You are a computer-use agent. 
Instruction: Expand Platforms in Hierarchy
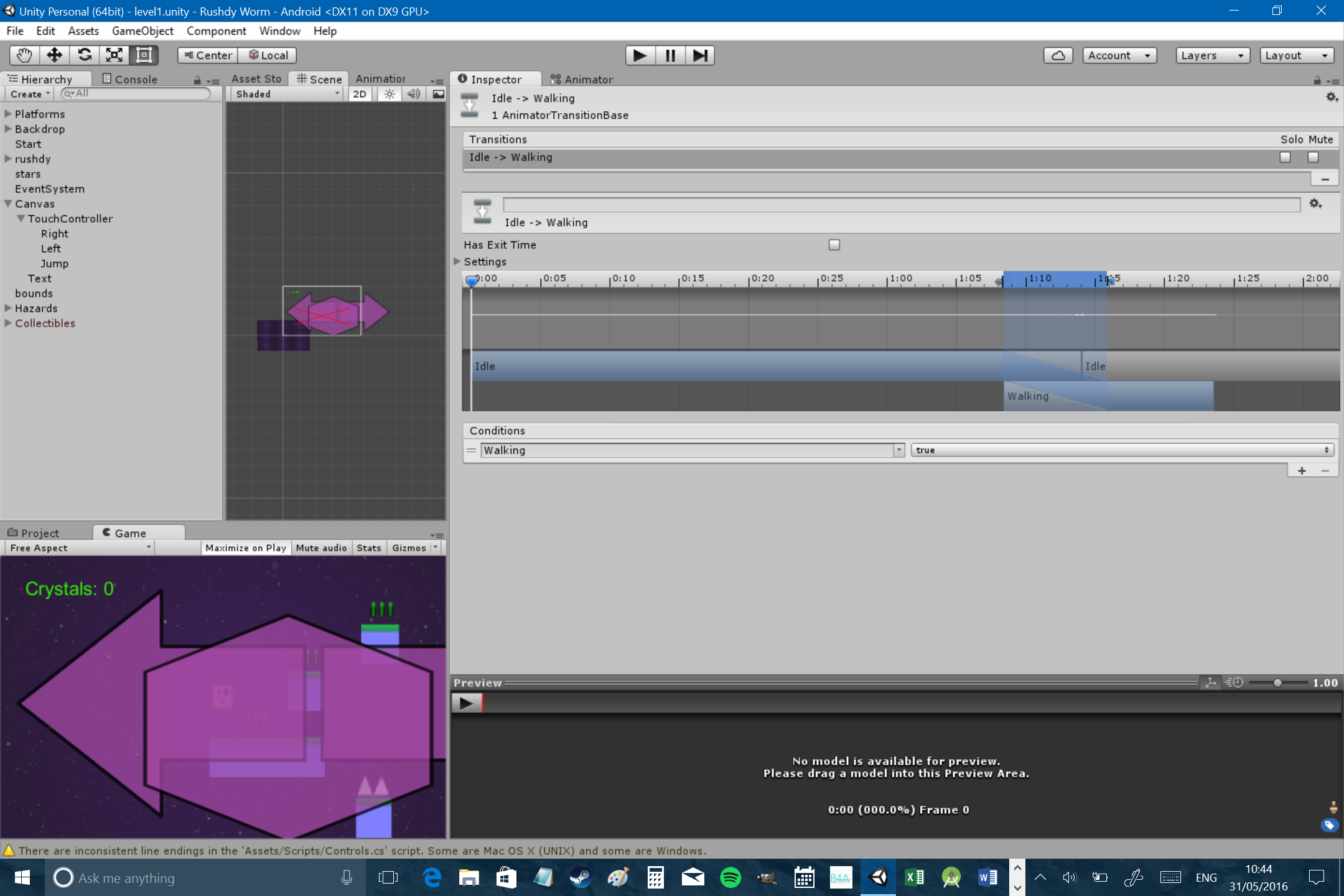(8, 114)
